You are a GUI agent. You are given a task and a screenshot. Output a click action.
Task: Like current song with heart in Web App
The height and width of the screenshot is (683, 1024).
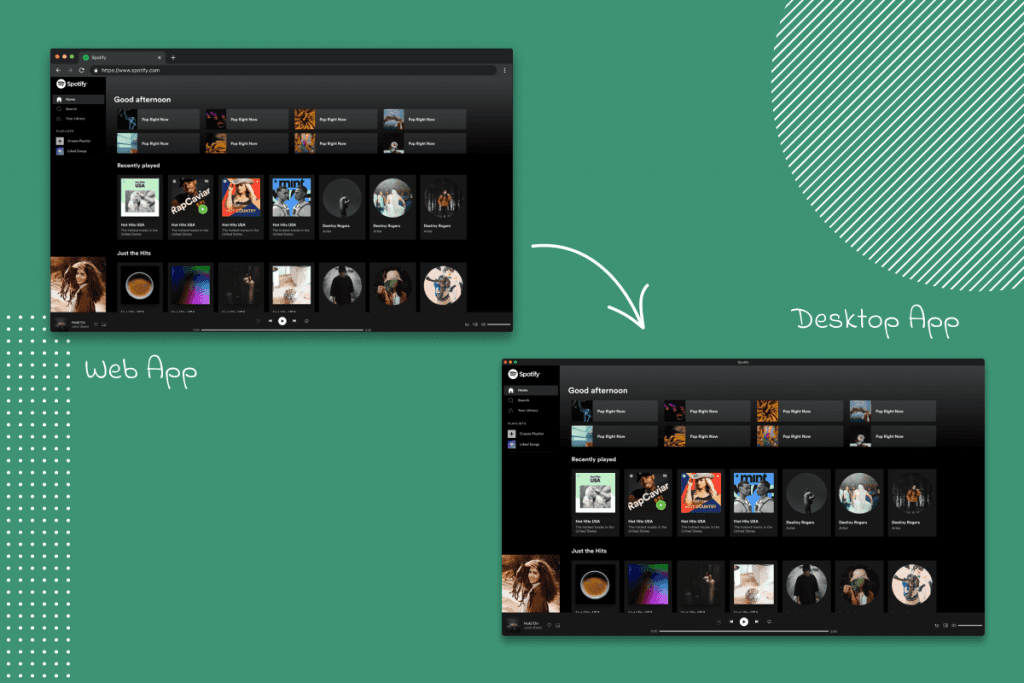tap(96, 324)
